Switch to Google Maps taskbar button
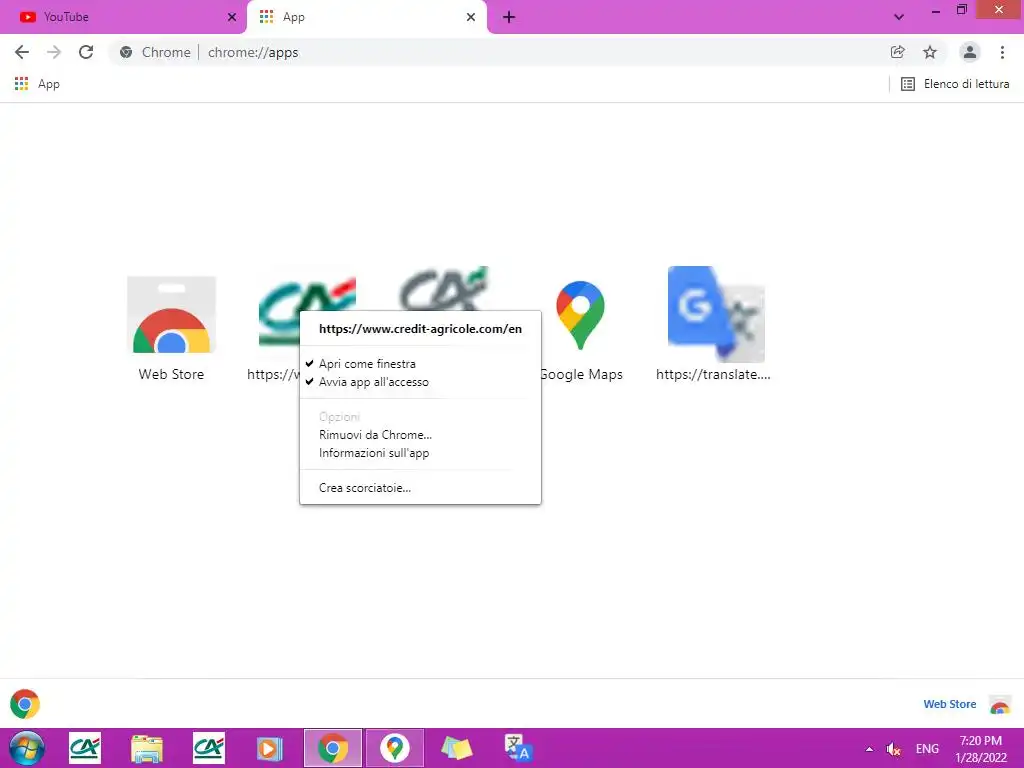Viewport: 1024px width, 768px height. [x=394, y=748]
